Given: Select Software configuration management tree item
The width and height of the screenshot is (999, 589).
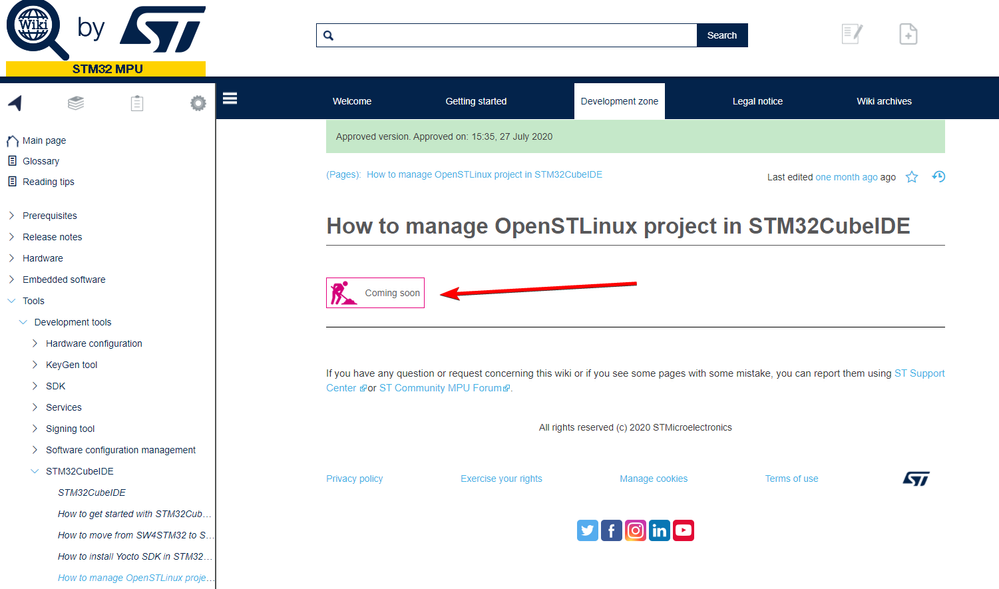Looking at the screenshot, I should pos(120,450).
